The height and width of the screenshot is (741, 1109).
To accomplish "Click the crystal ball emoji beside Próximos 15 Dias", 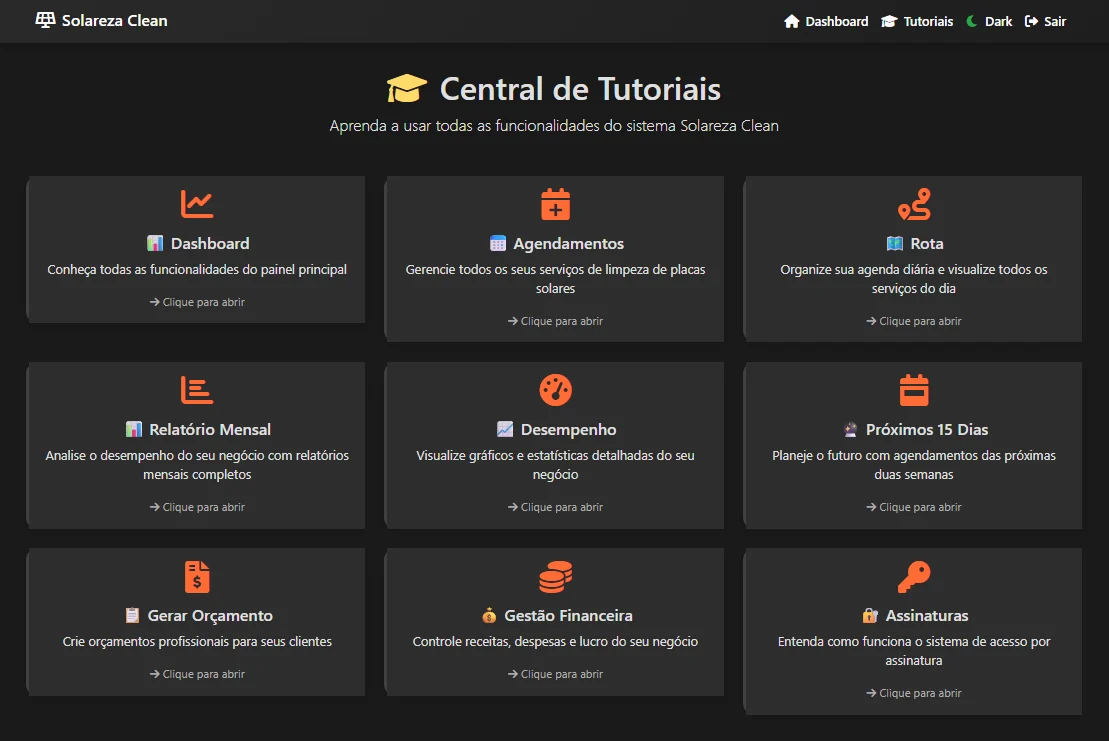I will point(851,429).
